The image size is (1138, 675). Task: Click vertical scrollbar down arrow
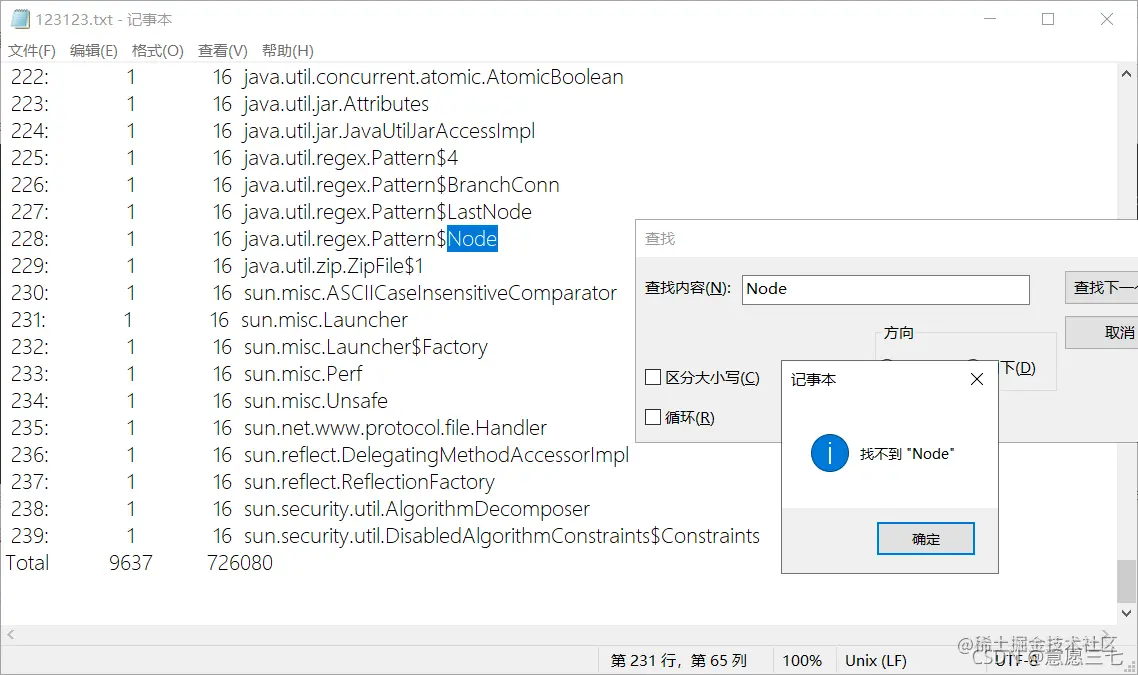(1126, 613)
